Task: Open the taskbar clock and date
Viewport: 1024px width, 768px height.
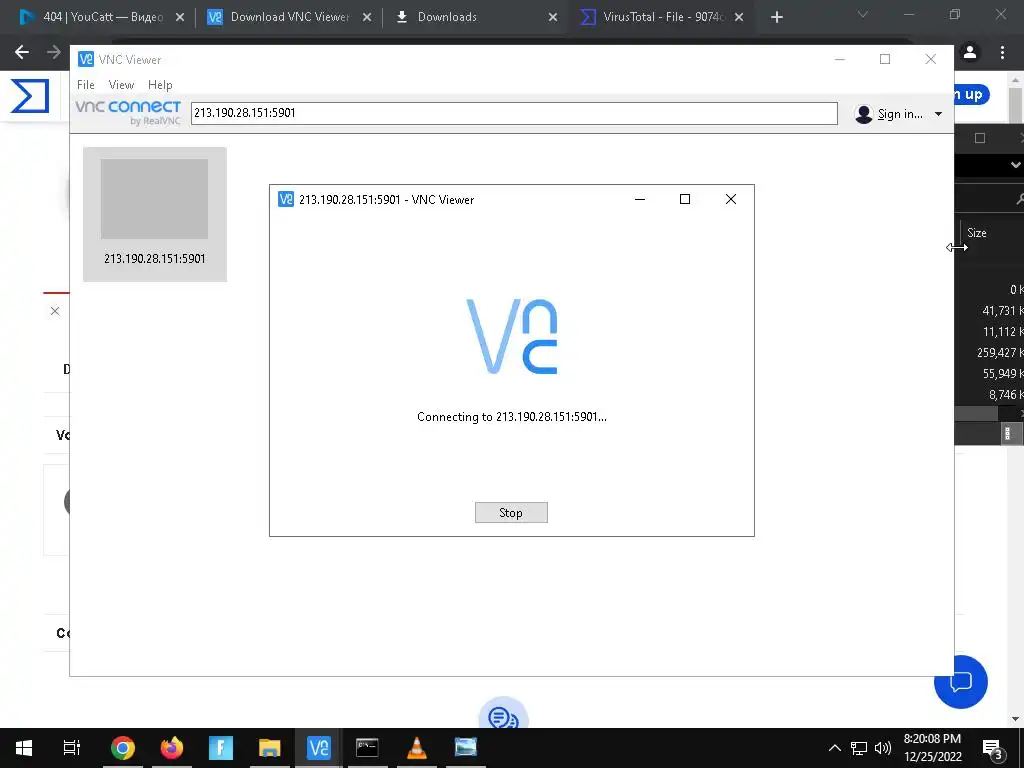Action: 933,748
